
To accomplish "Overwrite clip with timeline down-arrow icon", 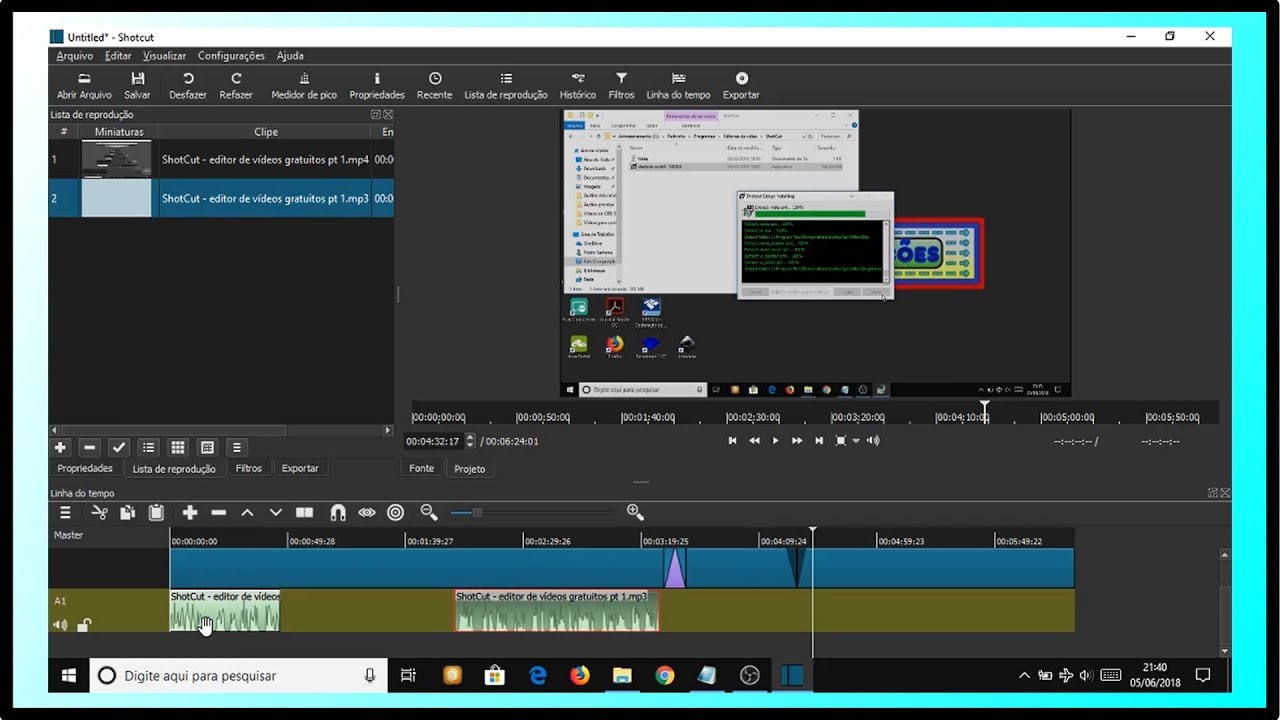I will click(x=276, y=512).
